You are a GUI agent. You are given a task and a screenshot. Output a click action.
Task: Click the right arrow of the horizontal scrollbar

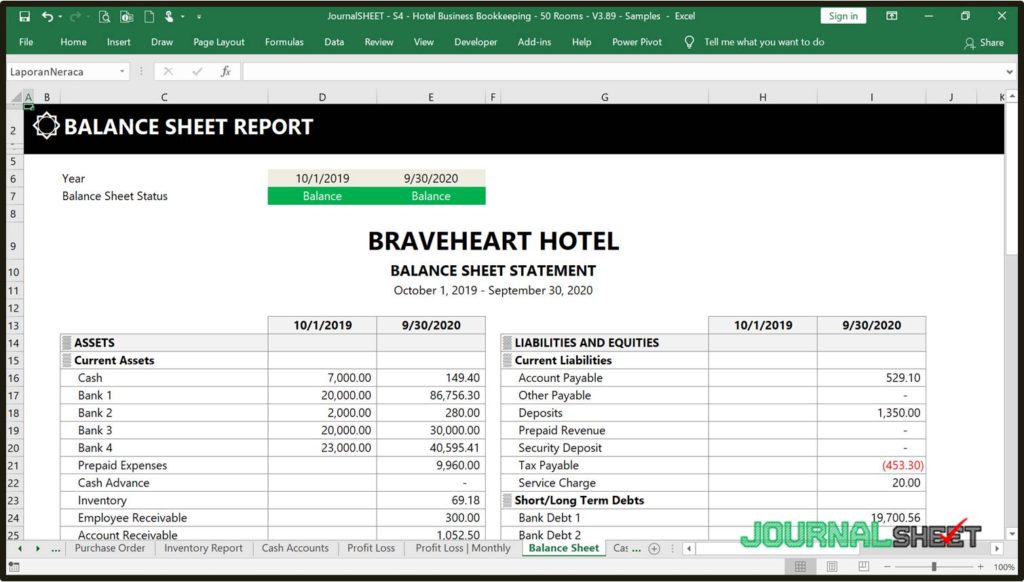(996, 548)
